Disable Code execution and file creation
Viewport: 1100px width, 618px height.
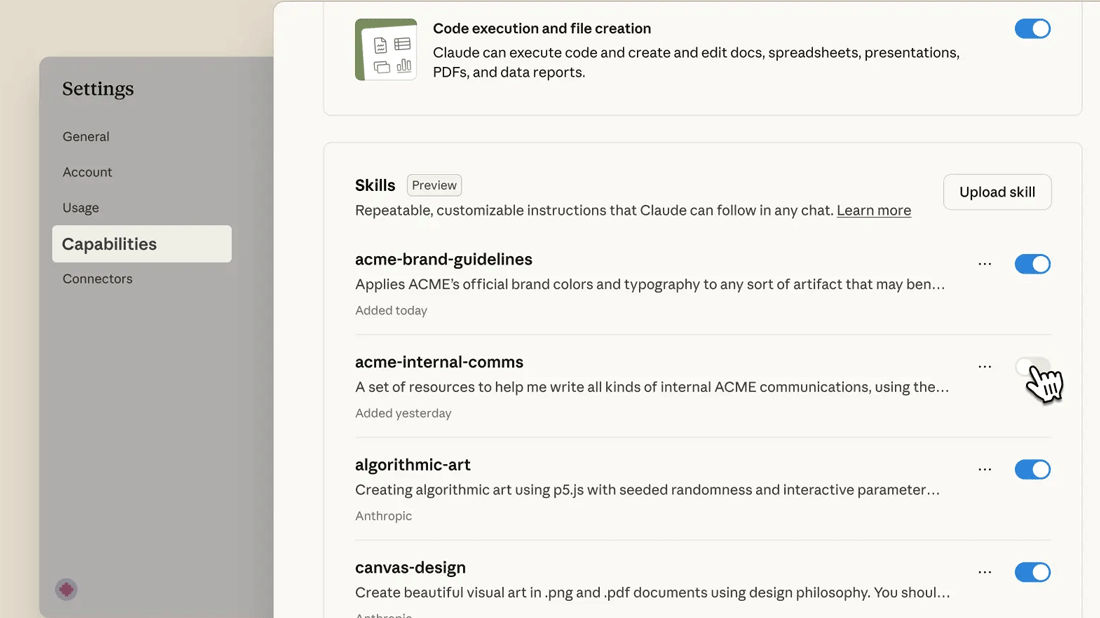1032,29
